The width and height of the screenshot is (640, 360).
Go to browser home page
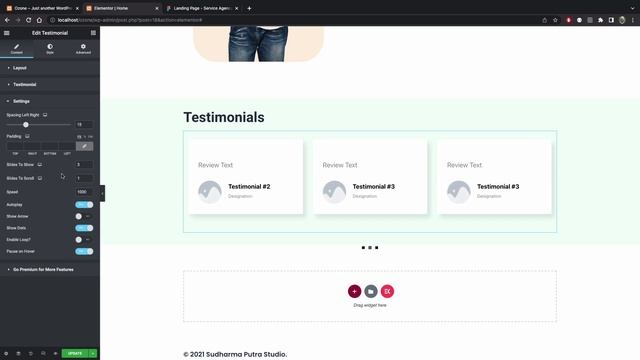tap(39, 20)
